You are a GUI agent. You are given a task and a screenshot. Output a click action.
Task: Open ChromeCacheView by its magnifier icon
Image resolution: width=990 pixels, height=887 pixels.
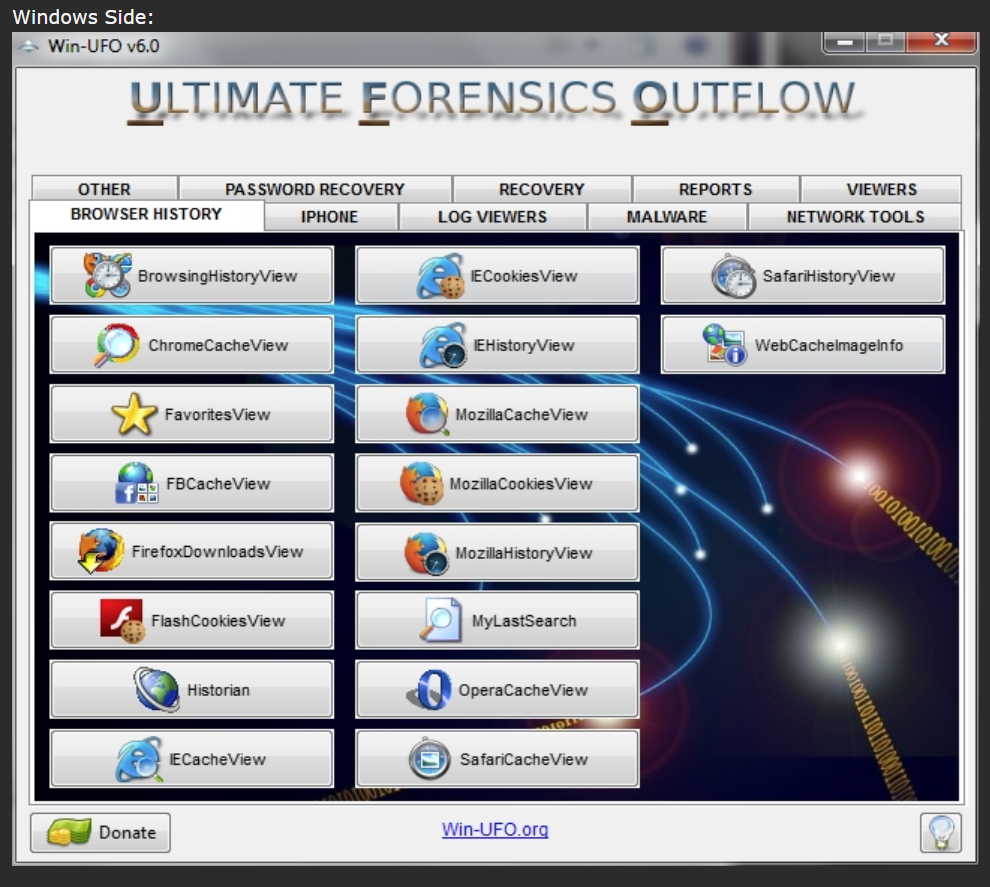coord(117,345)
